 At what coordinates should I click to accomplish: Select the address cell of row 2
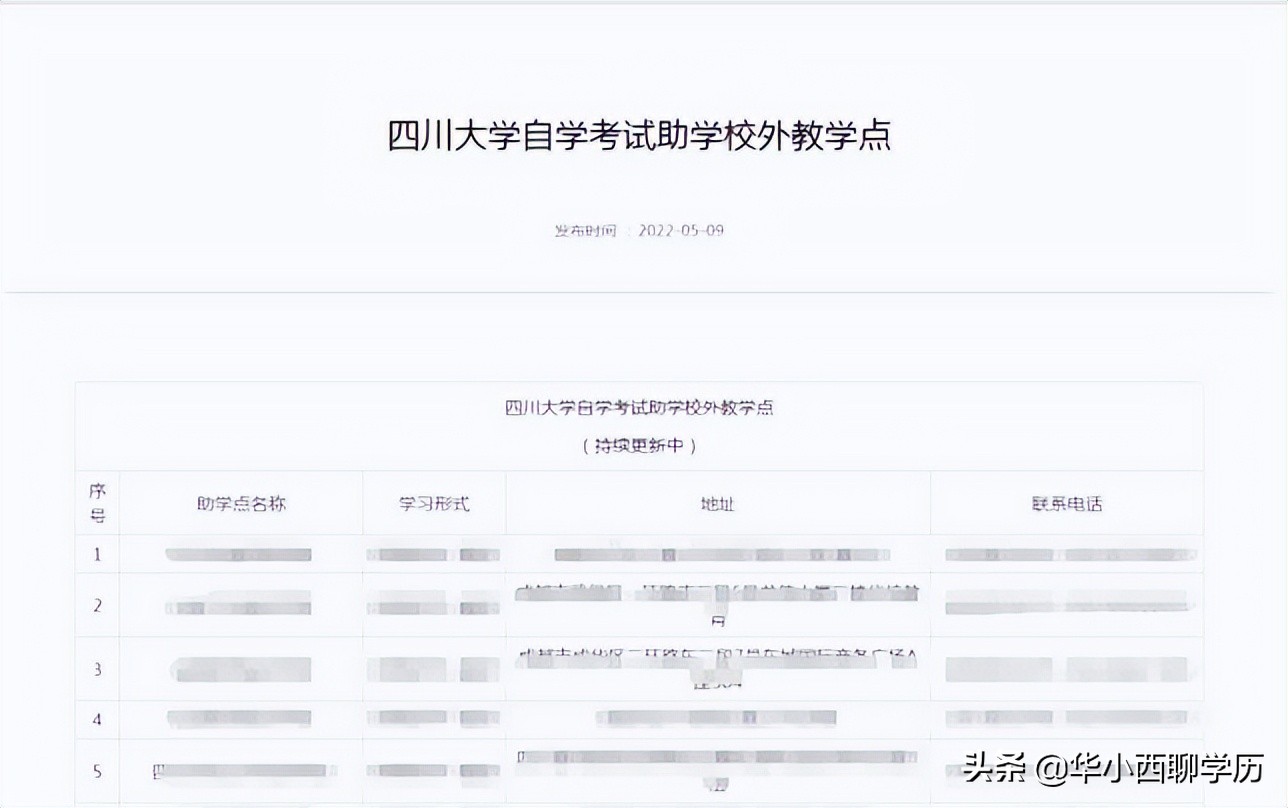[x=720, y=605]
